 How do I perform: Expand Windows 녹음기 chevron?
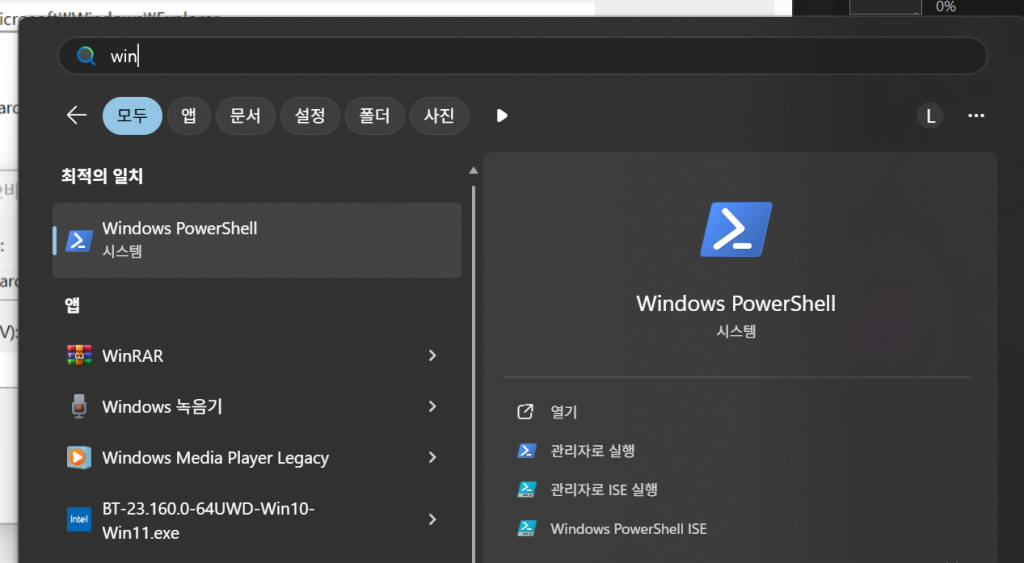[x=432, y=406]
